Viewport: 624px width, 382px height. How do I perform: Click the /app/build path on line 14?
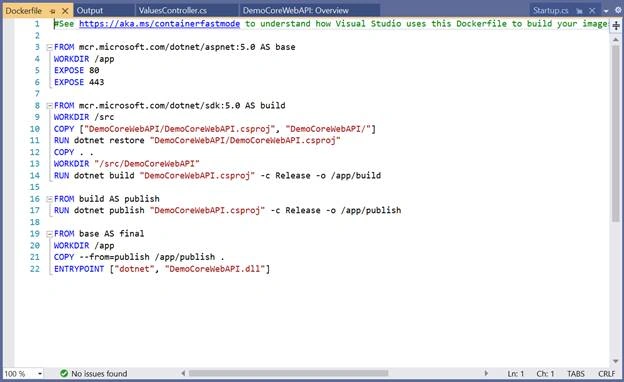[x=356, y=175]
